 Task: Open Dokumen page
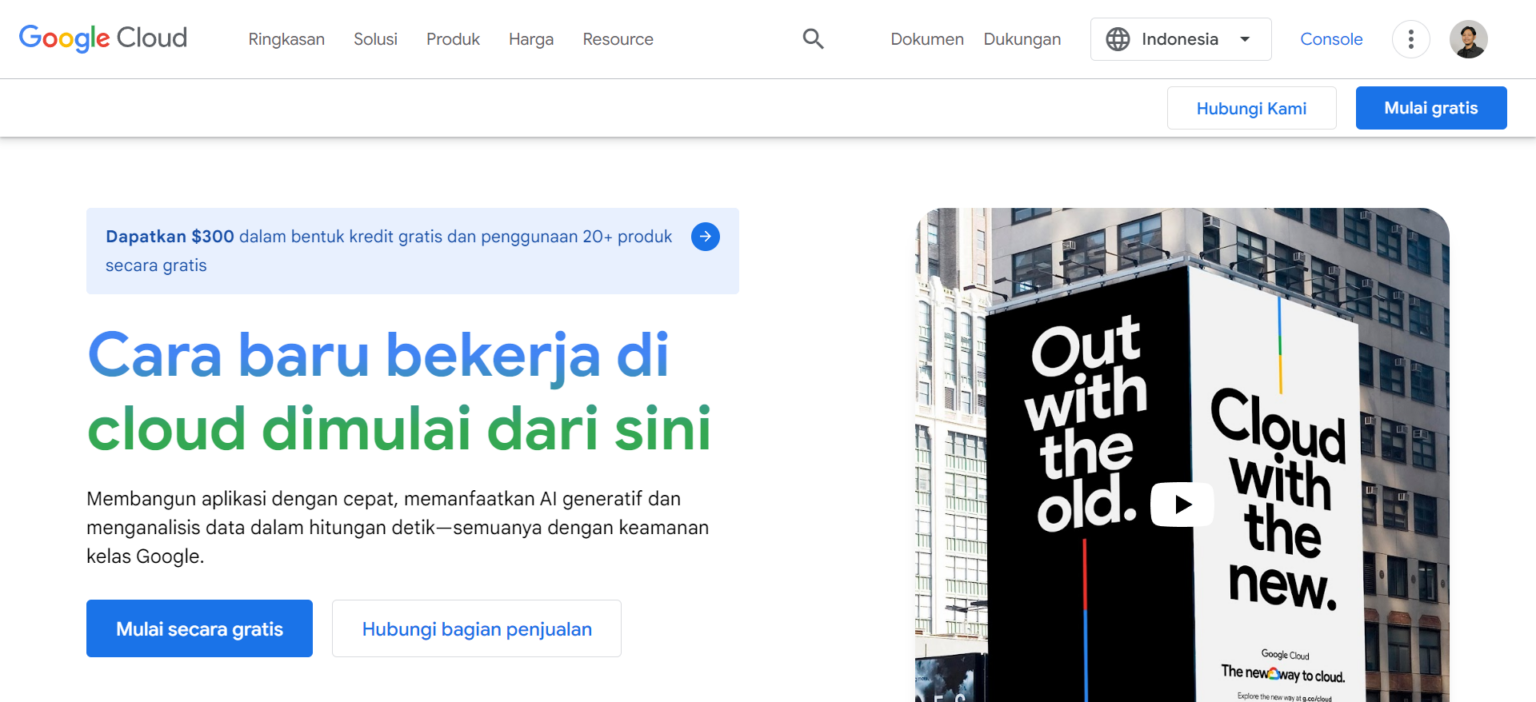(x=926, y=39)
